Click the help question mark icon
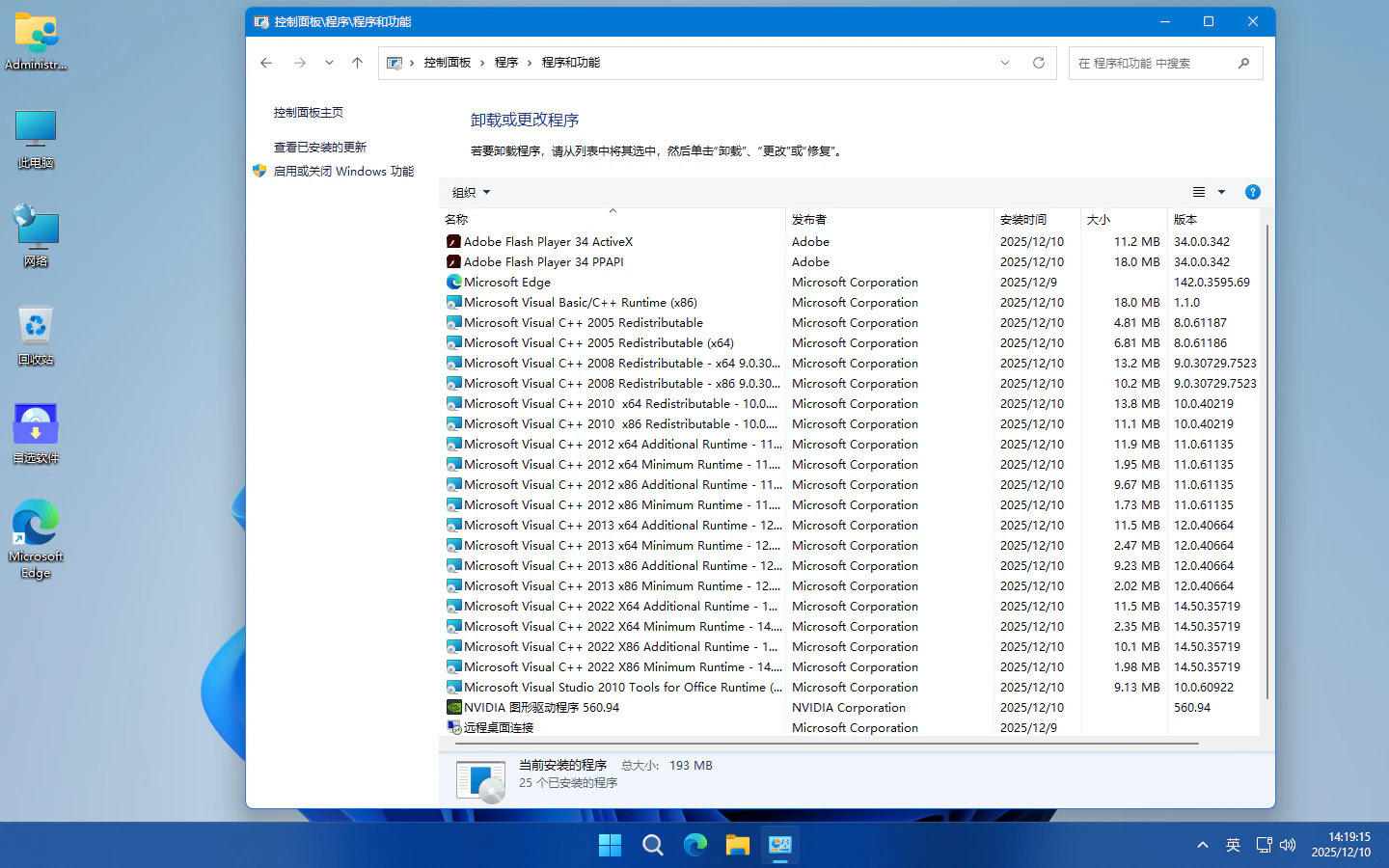Screen dimensions: 1389x868 pyautogui.click(x=1252, y=192)
